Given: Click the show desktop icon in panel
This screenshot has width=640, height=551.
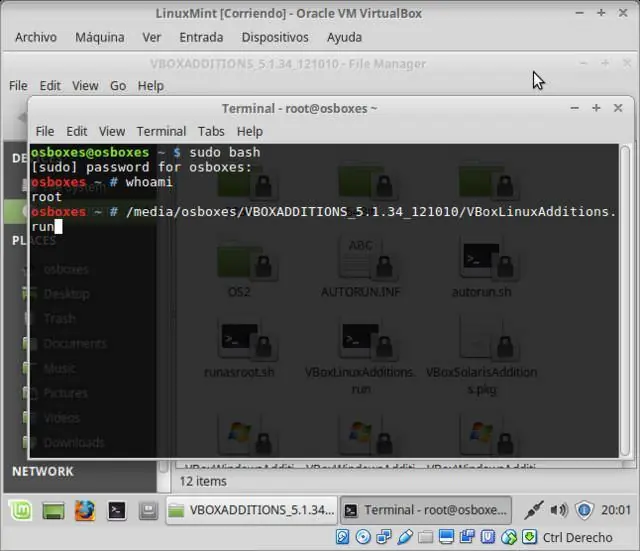Looking at the screenshot, I should (x=53, y=511).
